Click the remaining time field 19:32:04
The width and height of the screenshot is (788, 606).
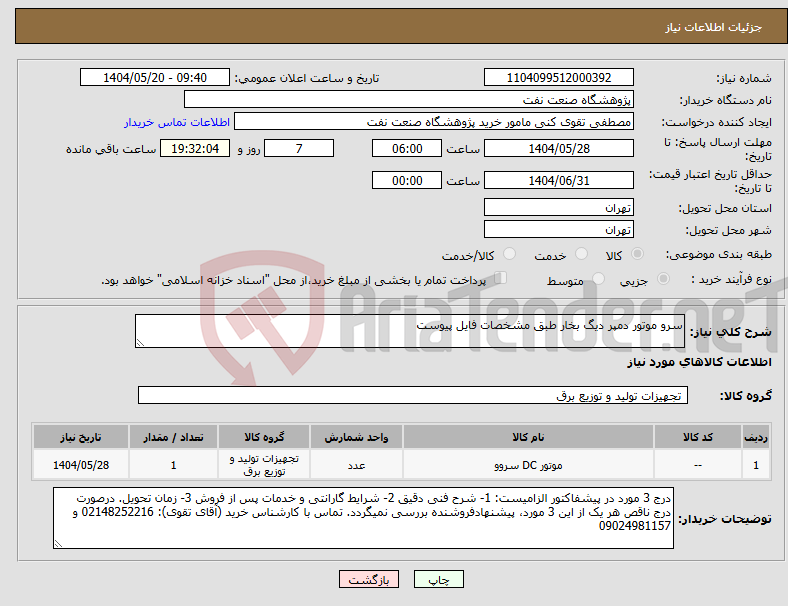coord(195,148)
